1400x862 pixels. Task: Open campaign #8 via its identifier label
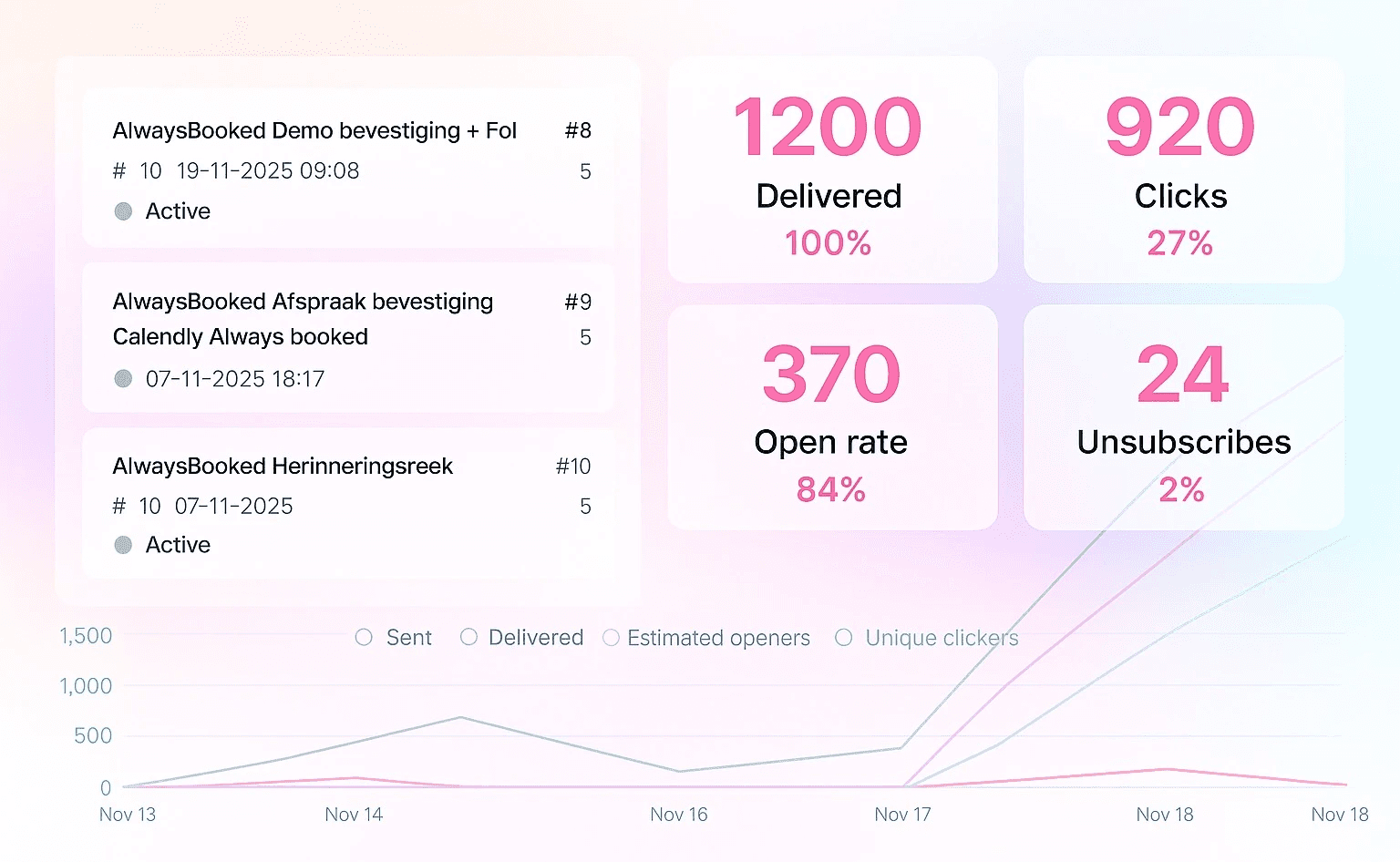[x=579, y=130]
